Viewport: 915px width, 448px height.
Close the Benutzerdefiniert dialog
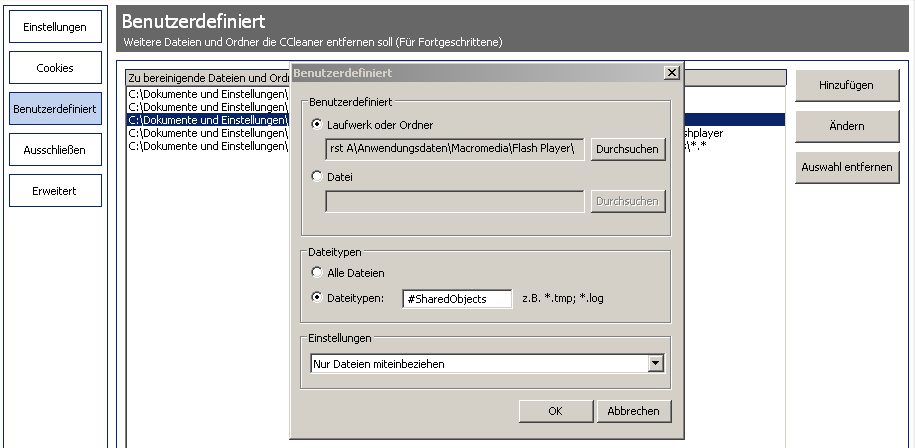click(671, 73)
